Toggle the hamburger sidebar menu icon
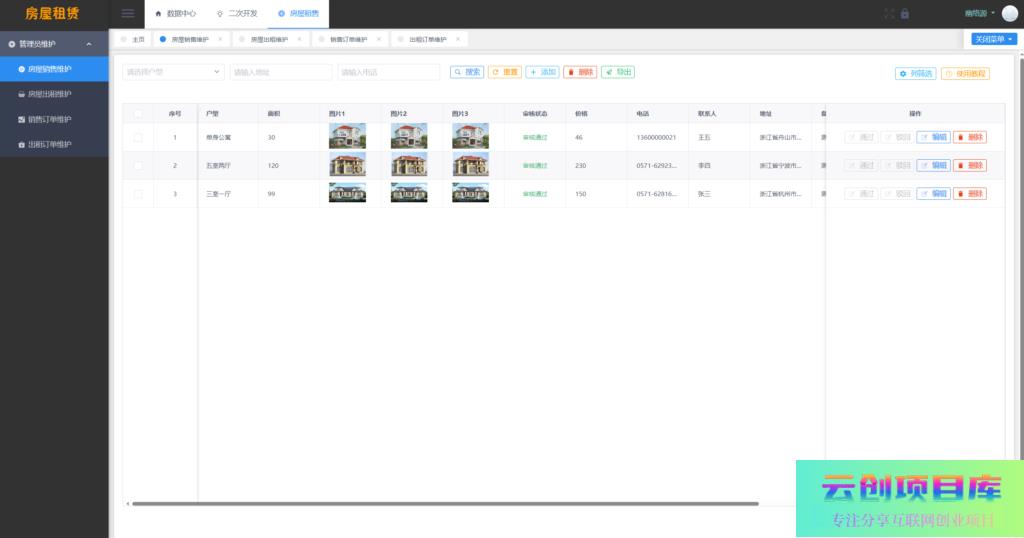The image size is (1024, 538). [x=127, y=13]
